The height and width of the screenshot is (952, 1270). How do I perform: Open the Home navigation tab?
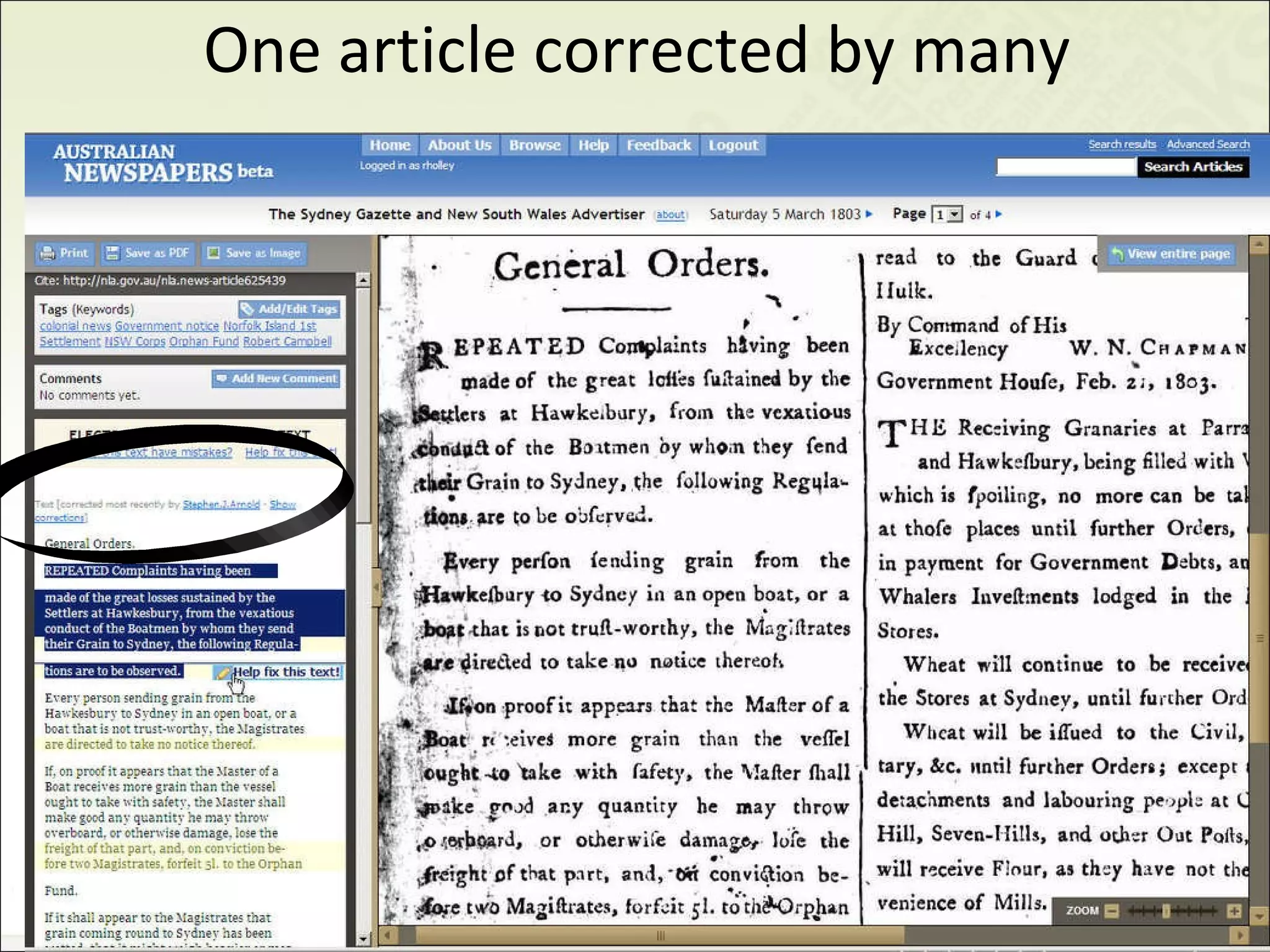[x=390, y=145]
